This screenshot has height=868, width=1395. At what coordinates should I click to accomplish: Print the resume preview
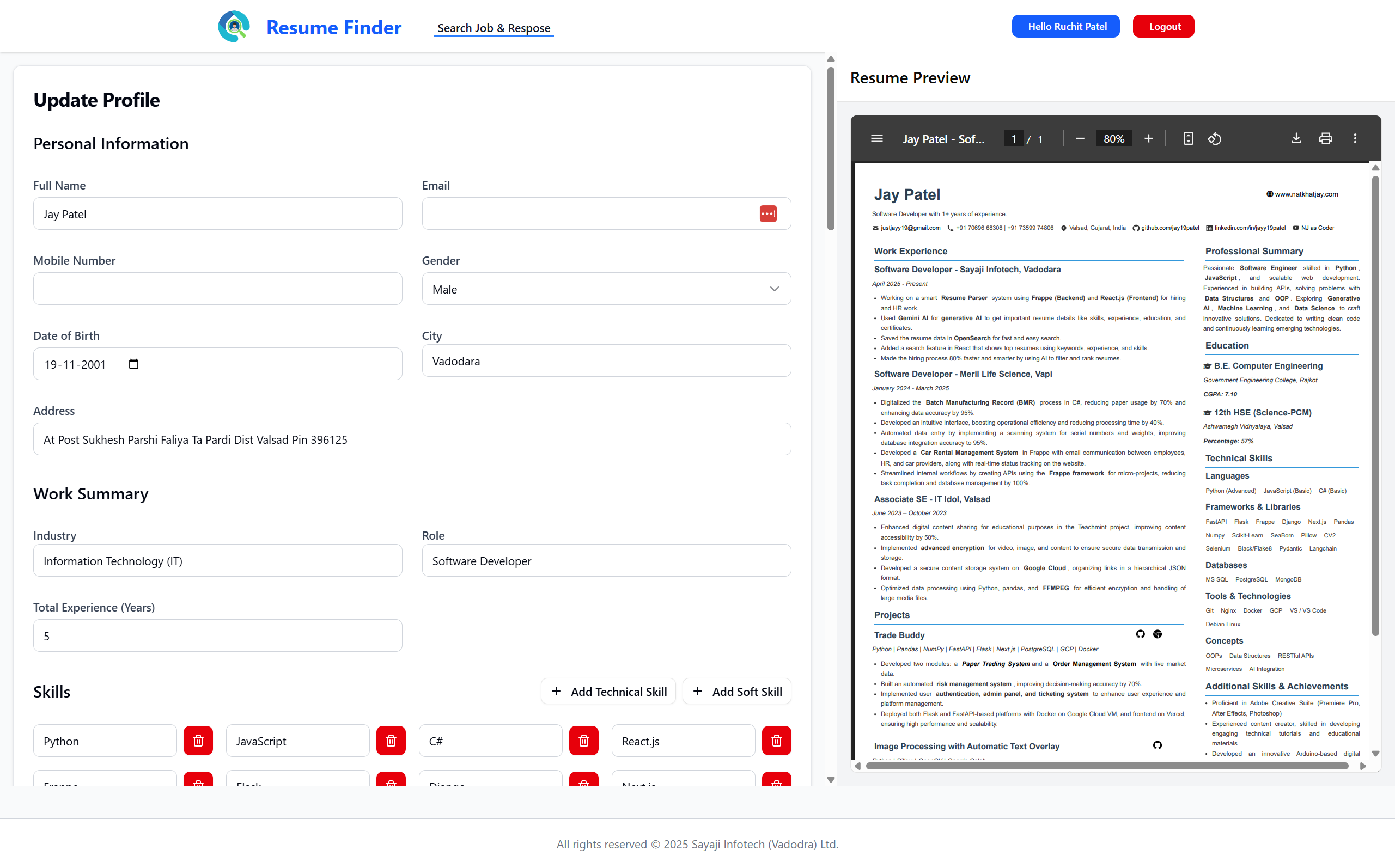click(1325, 138)
